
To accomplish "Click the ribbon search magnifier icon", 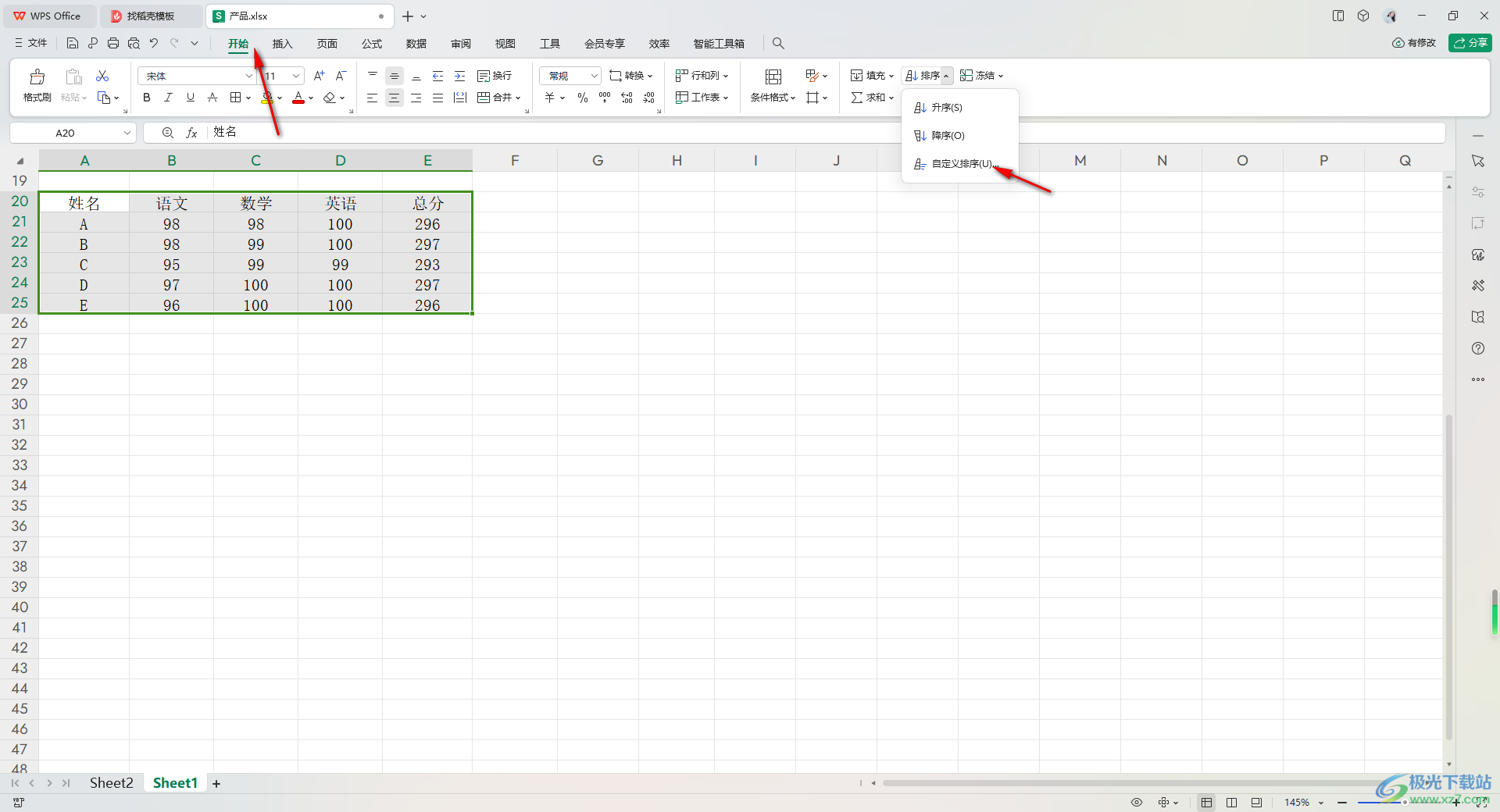I will pyautogui.click(x=778, y=44).
